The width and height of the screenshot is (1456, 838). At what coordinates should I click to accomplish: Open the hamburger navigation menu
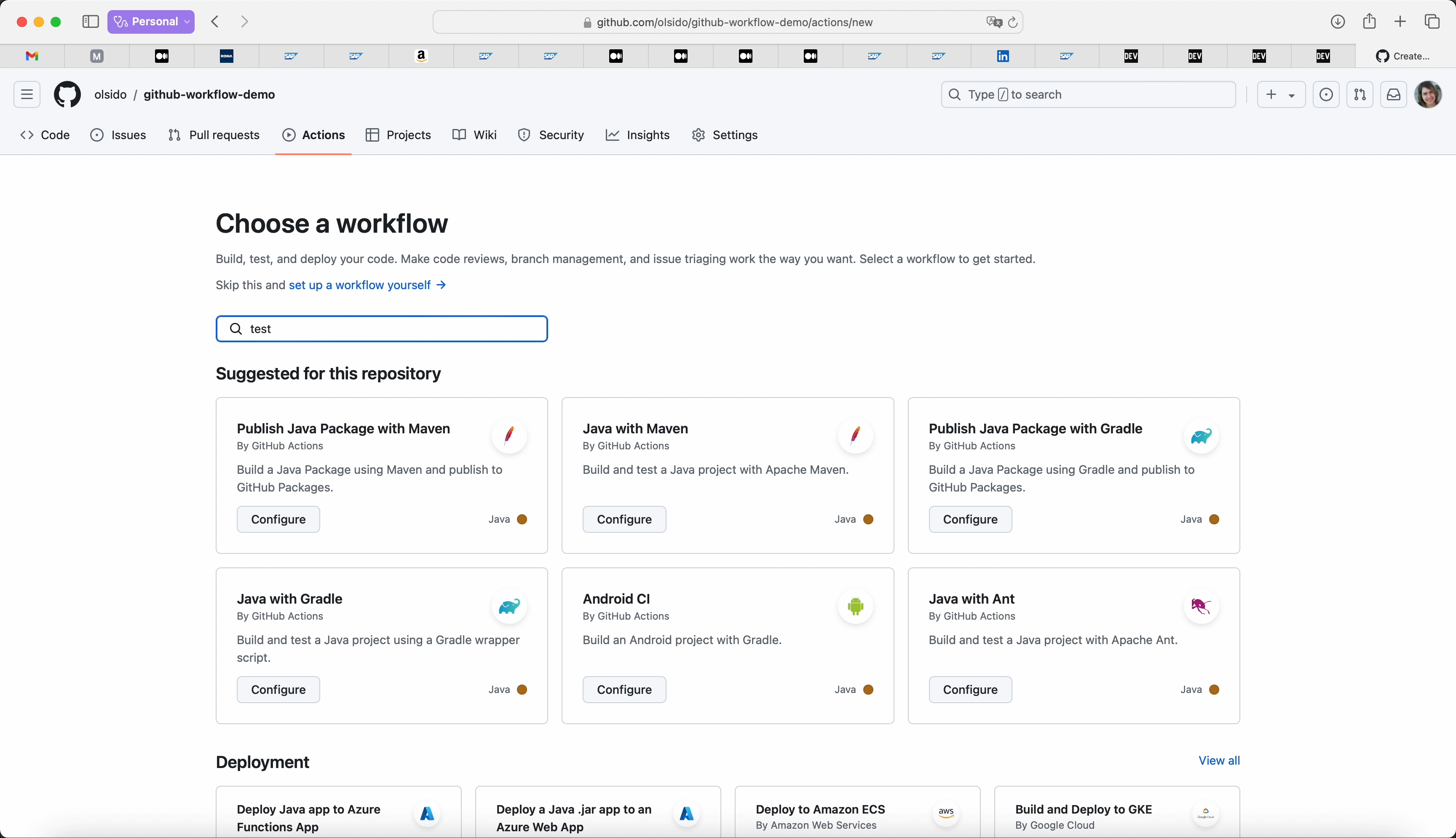(27, 94)
